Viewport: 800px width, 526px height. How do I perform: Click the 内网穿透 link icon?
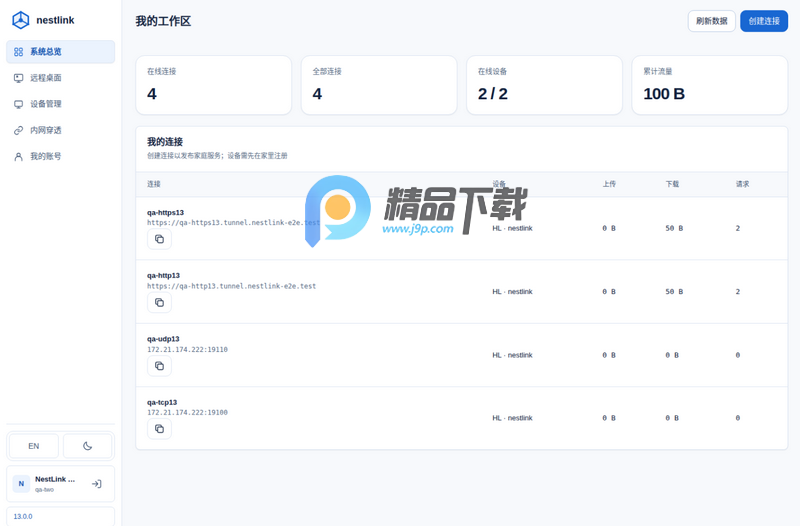click(x=18, y=130)
